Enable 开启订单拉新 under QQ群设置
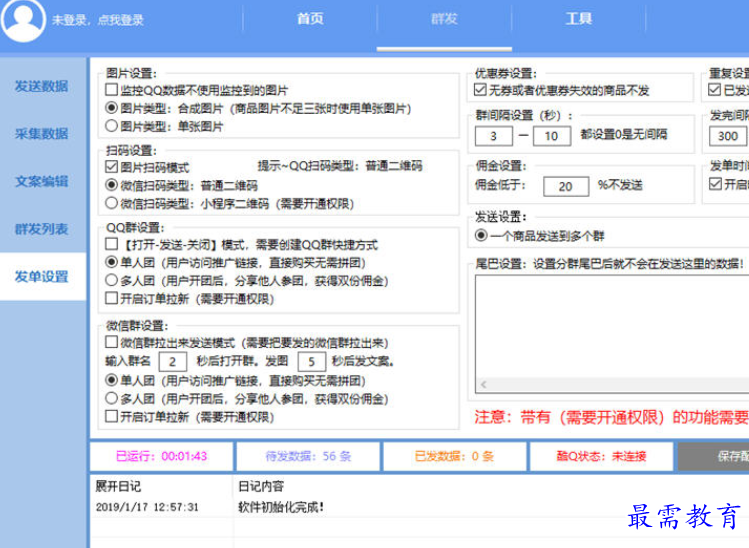749x548 pixels. [111, 299]
